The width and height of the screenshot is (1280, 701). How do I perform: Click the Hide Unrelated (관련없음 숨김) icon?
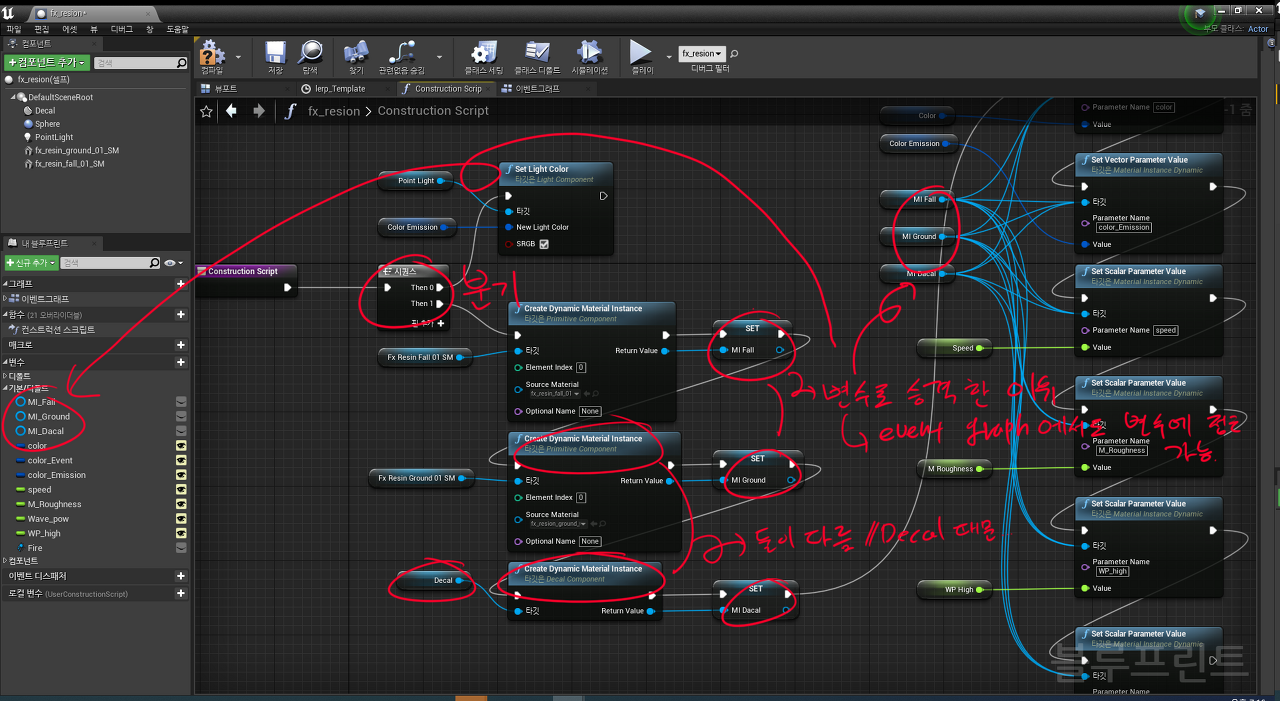coord(401,52)
